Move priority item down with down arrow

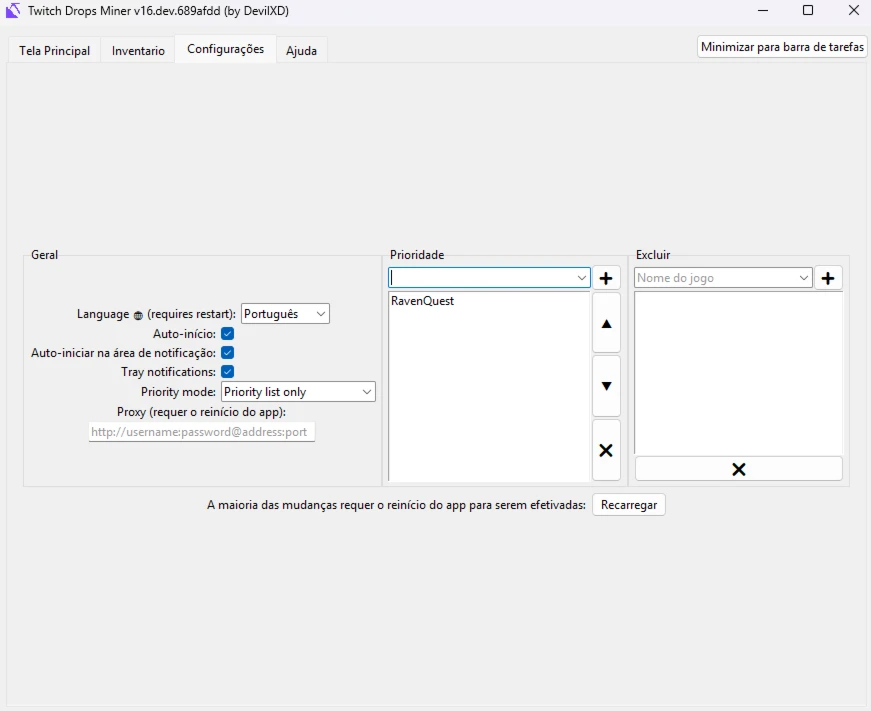click(606, 386)
